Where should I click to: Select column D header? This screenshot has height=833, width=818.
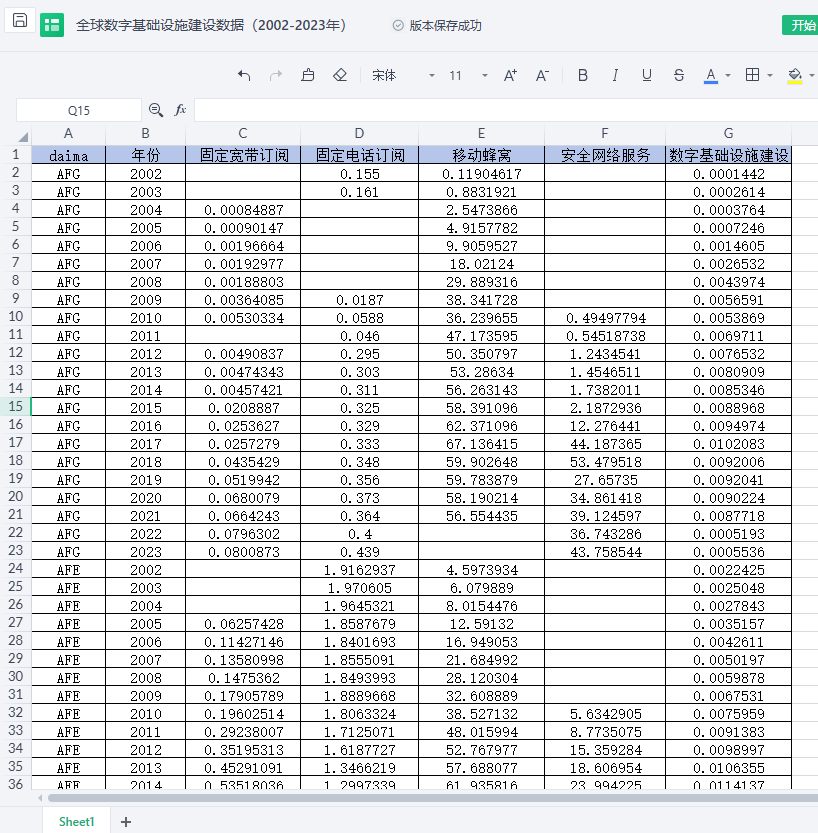point(360,133)
